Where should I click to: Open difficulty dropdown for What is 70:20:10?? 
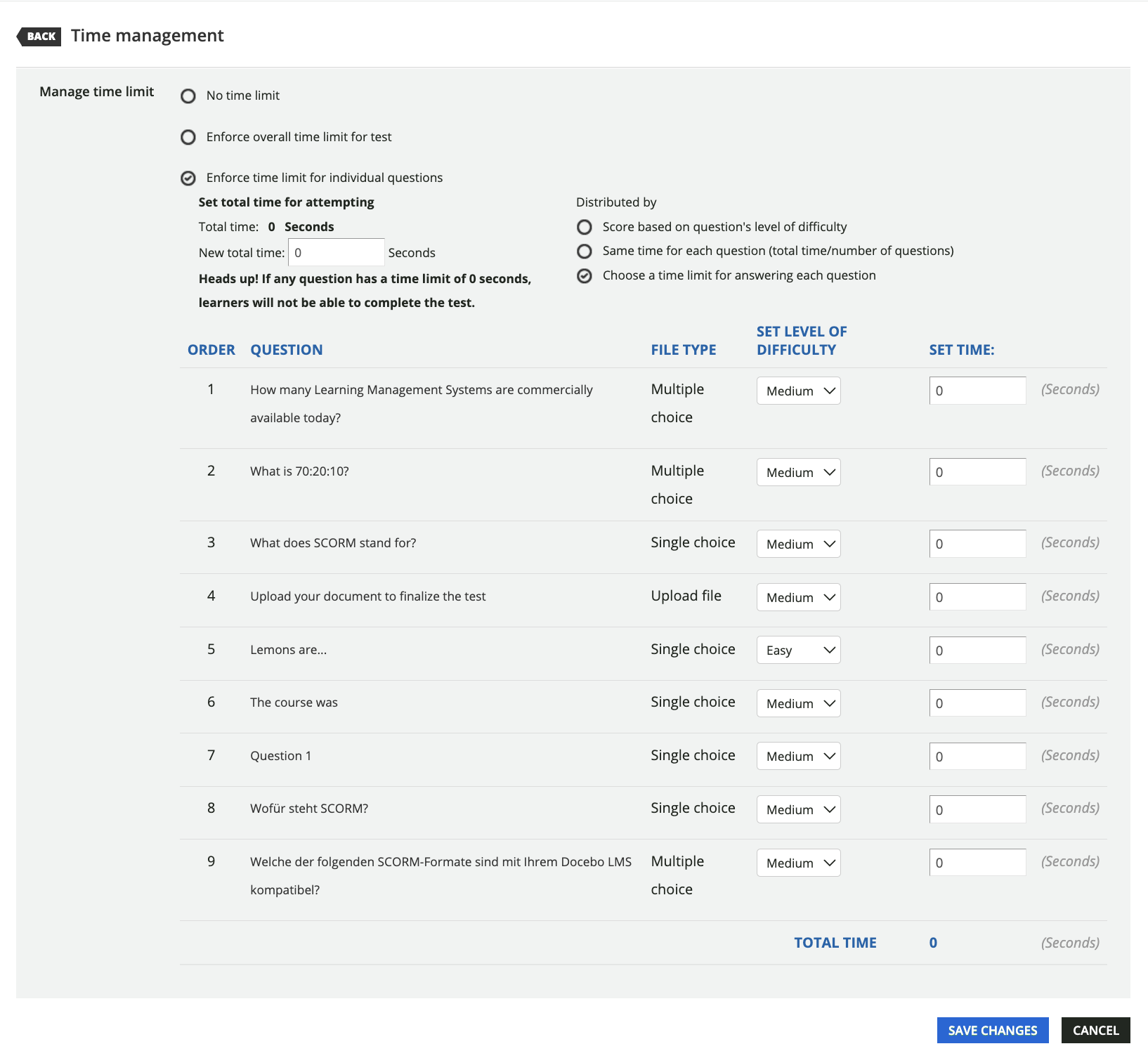[x=799, y=472]
